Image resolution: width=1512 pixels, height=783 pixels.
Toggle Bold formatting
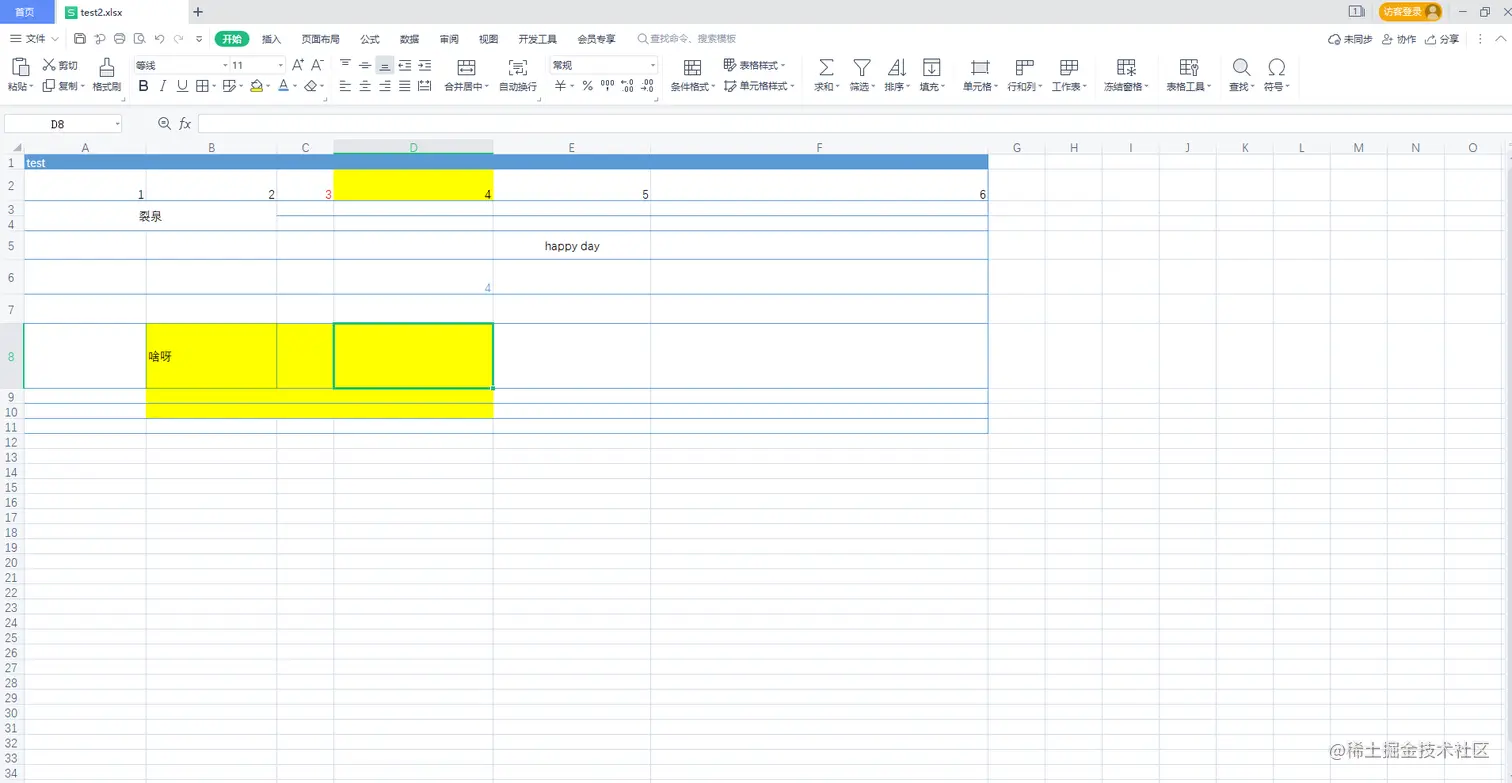pos(143,86)
